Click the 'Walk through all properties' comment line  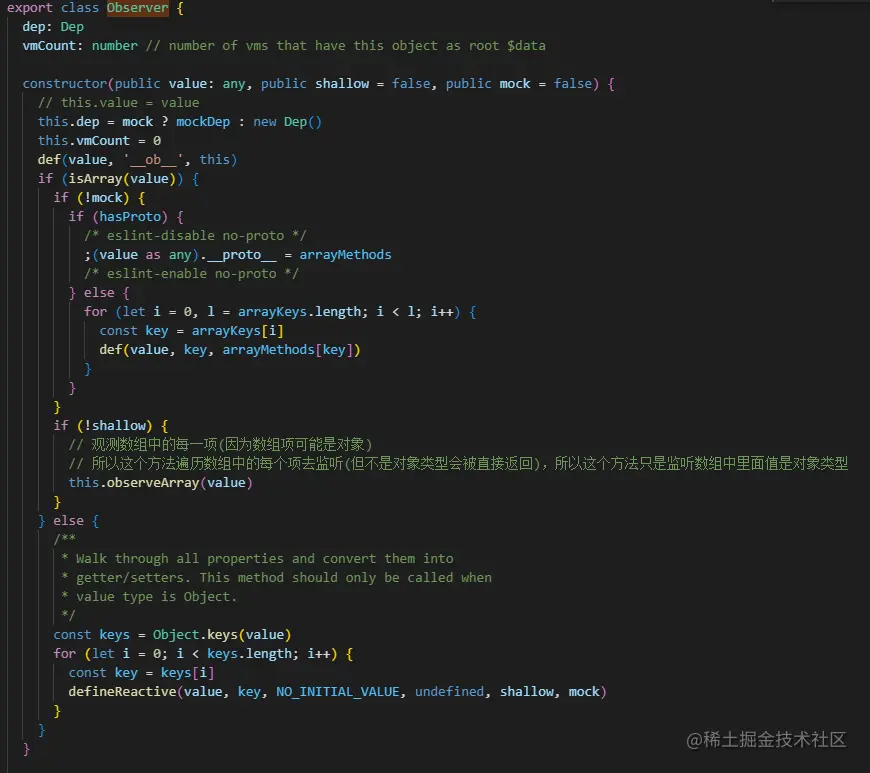point(257,559)
